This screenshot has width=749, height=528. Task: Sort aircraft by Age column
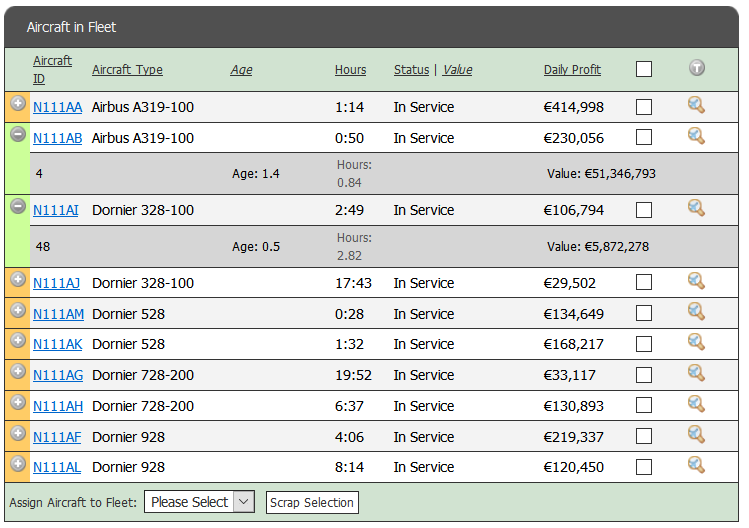point(241,70)
